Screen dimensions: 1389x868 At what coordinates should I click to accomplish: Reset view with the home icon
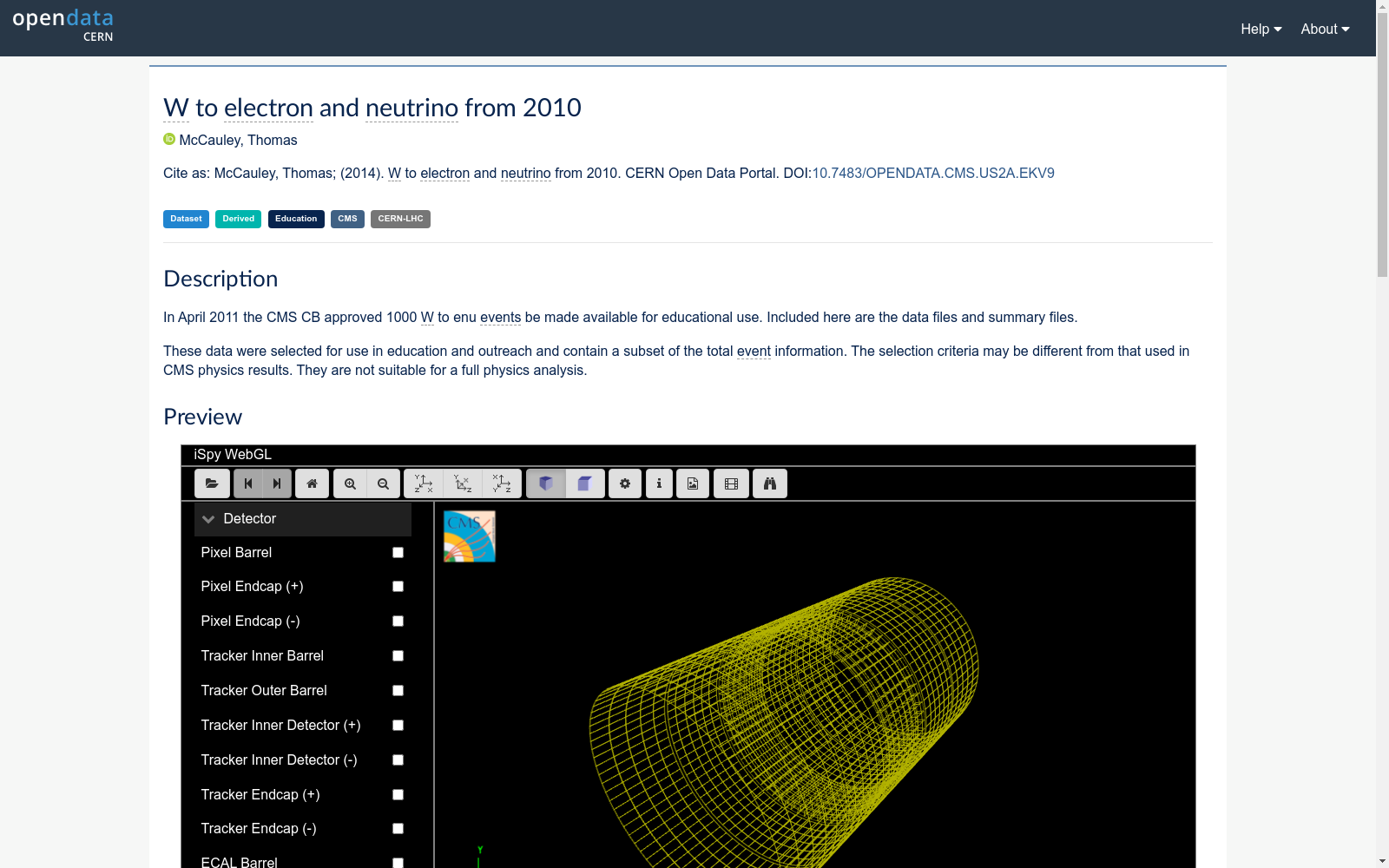point(312,483)
